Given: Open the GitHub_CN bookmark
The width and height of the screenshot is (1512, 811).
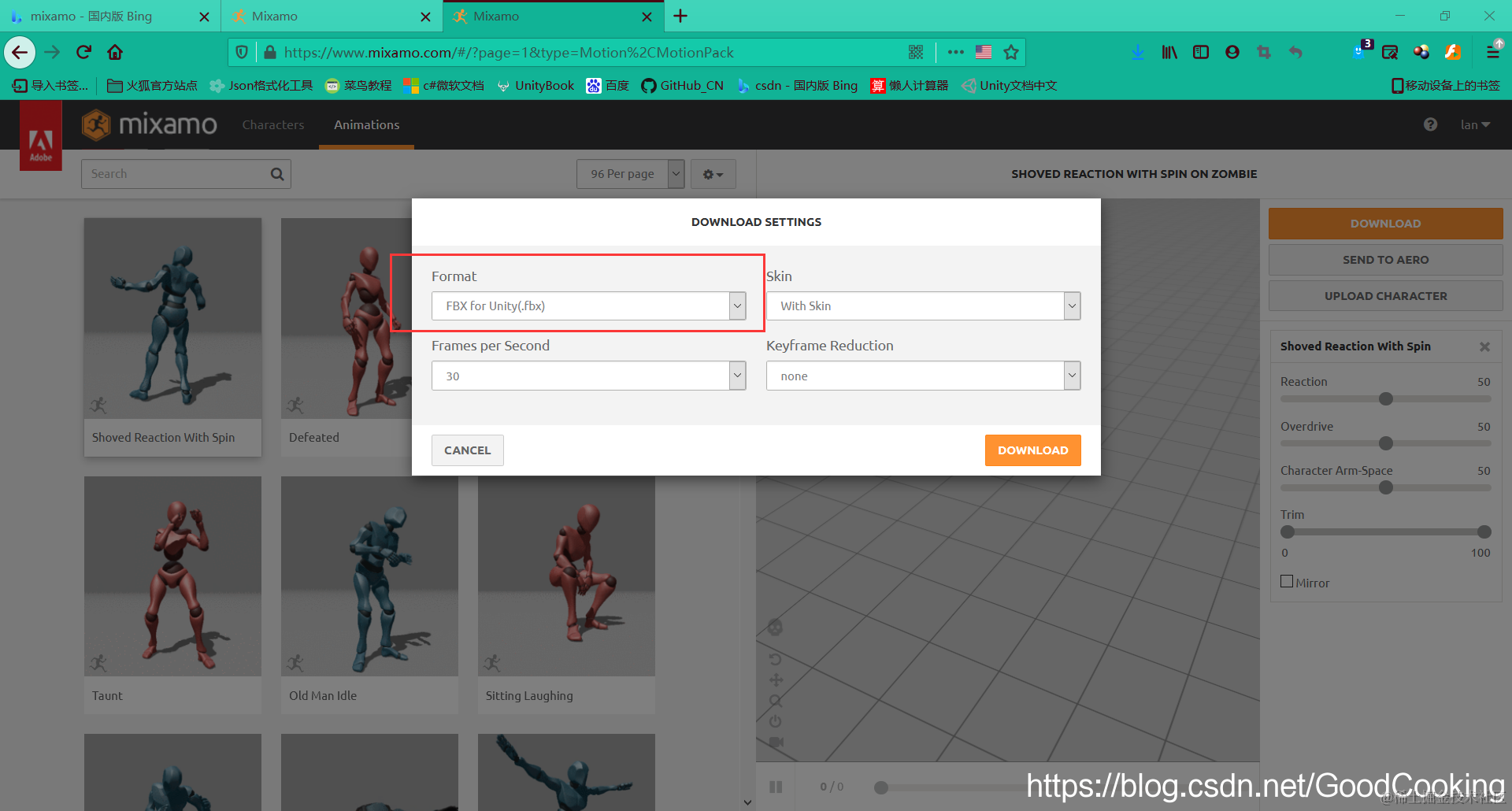Looking at the screenshot, I should (x=682, y=85).
